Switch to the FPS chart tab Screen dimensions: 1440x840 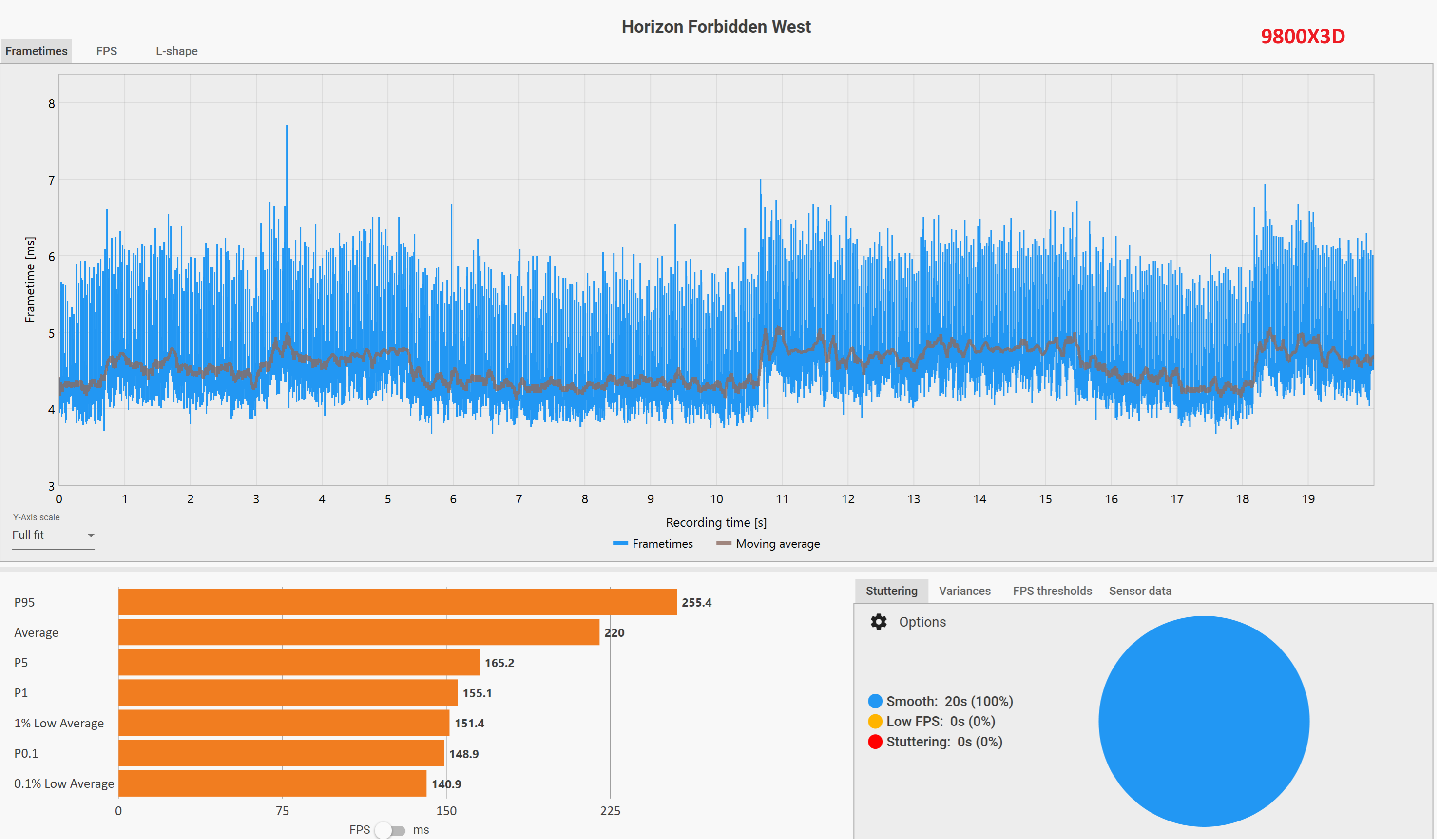click(106, 51)
